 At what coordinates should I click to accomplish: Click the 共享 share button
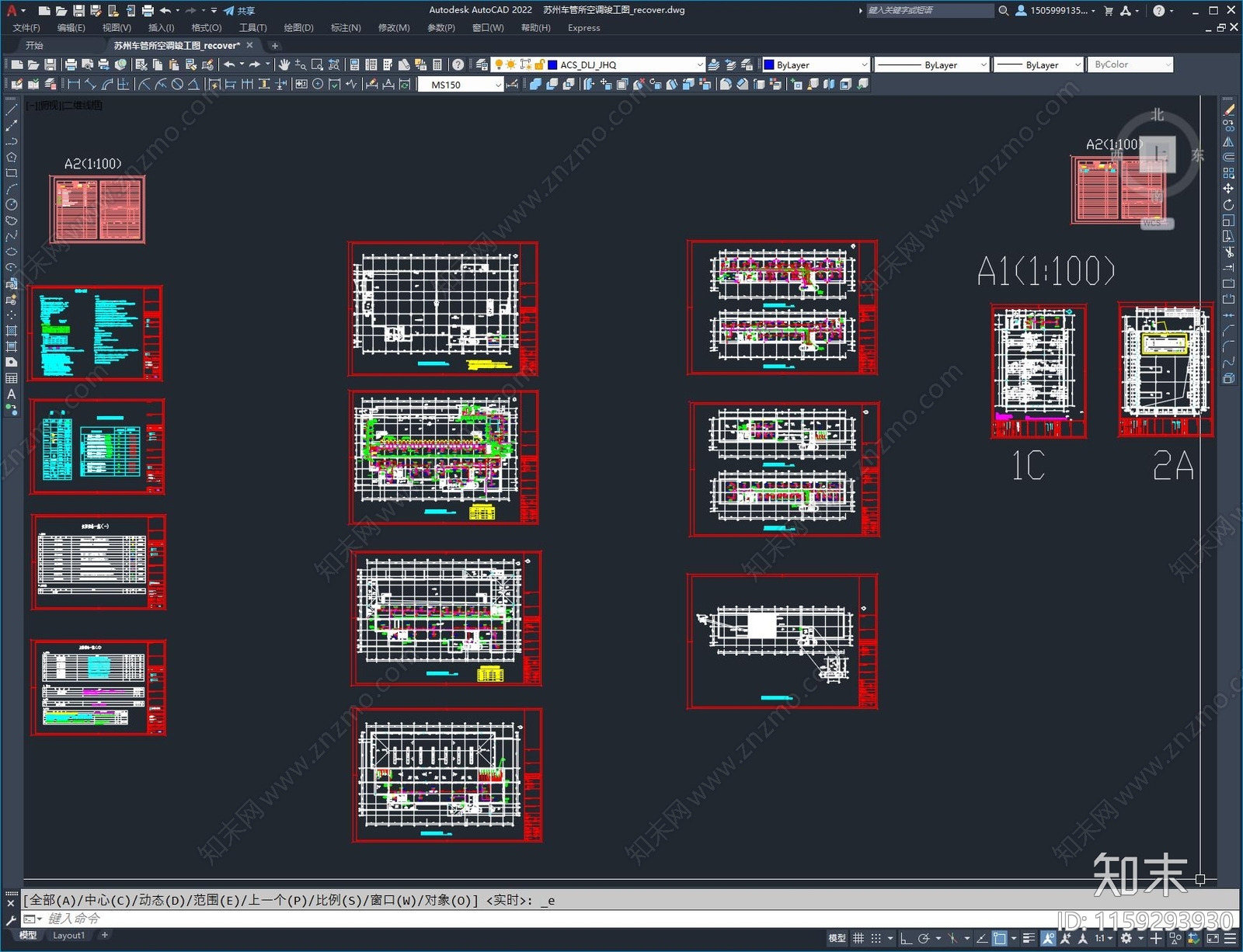(x=239, y=11)
